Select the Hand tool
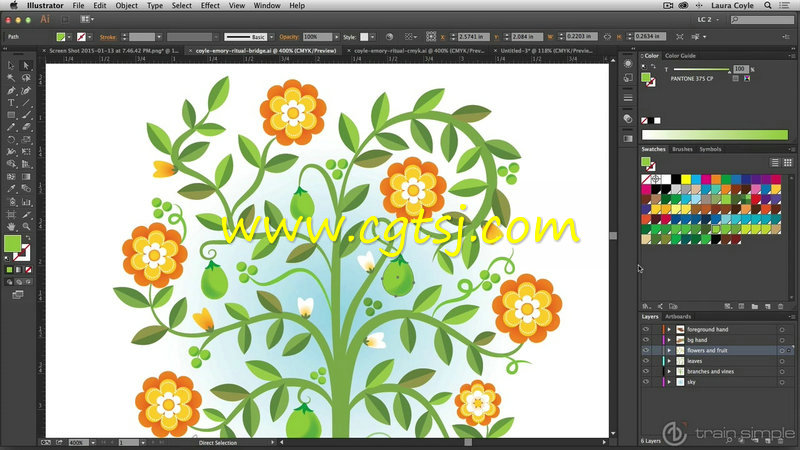This screenshot has height=450, width=800. point(11,227)
